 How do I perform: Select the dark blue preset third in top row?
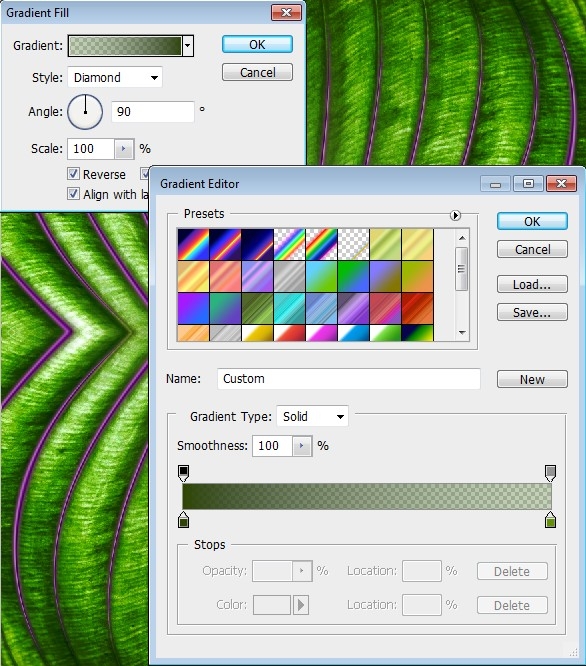coord(257,245)
